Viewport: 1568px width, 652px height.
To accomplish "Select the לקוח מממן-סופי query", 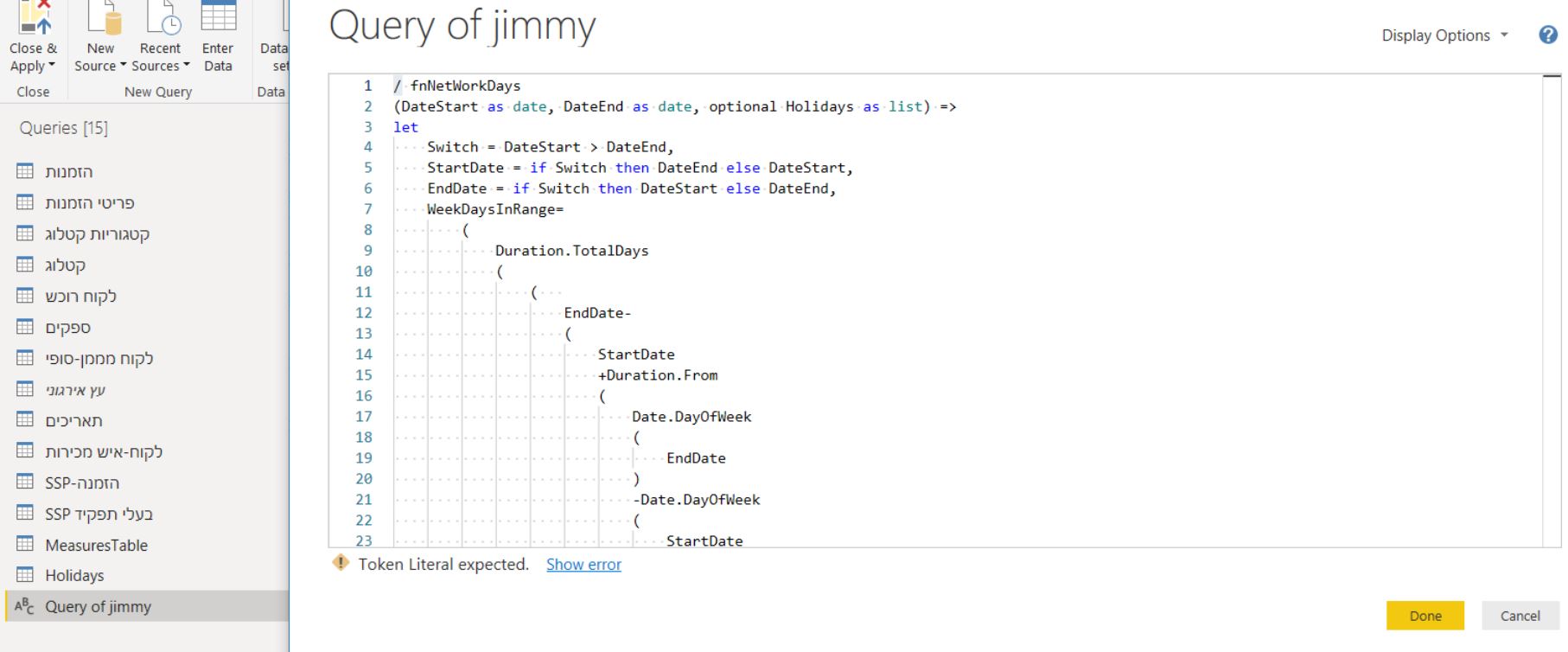I will coord(147,358).
